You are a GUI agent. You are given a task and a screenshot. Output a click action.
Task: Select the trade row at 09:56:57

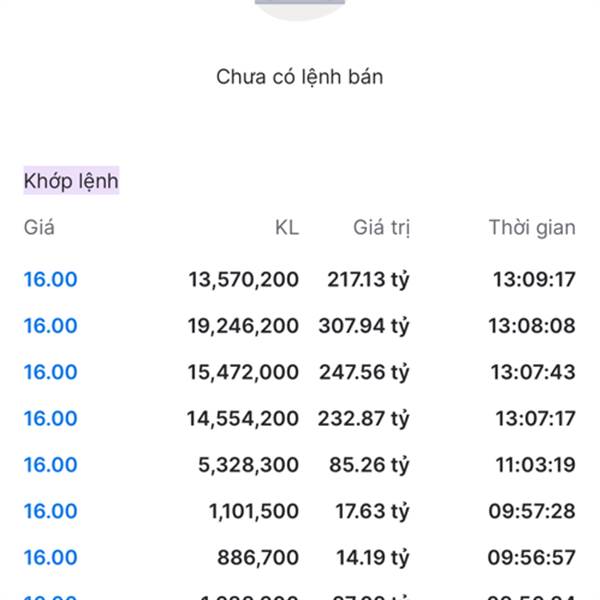coord(300,557)
